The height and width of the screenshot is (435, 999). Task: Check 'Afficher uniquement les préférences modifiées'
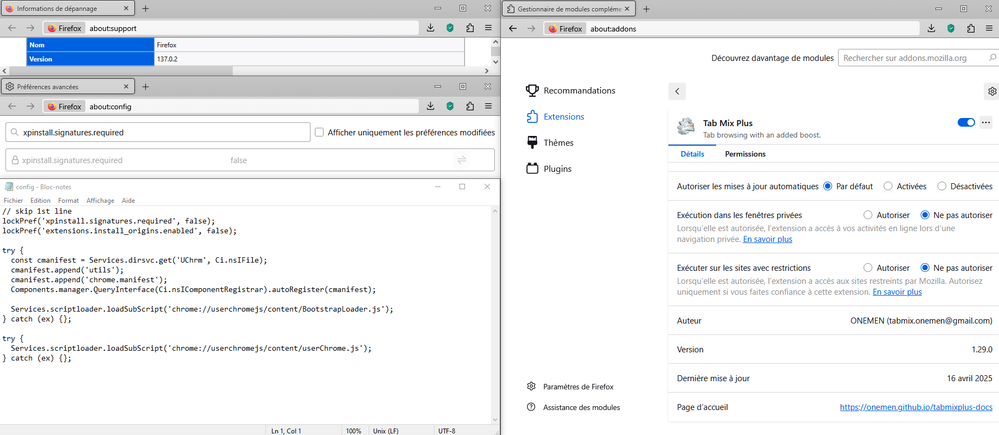tap(319, 132)
